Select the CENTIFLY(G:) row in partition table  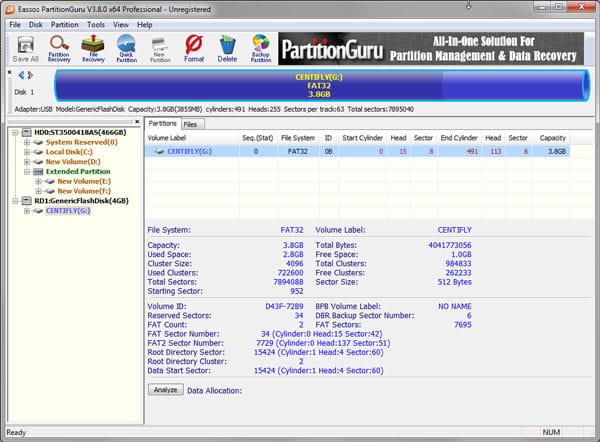coord(187,151)
